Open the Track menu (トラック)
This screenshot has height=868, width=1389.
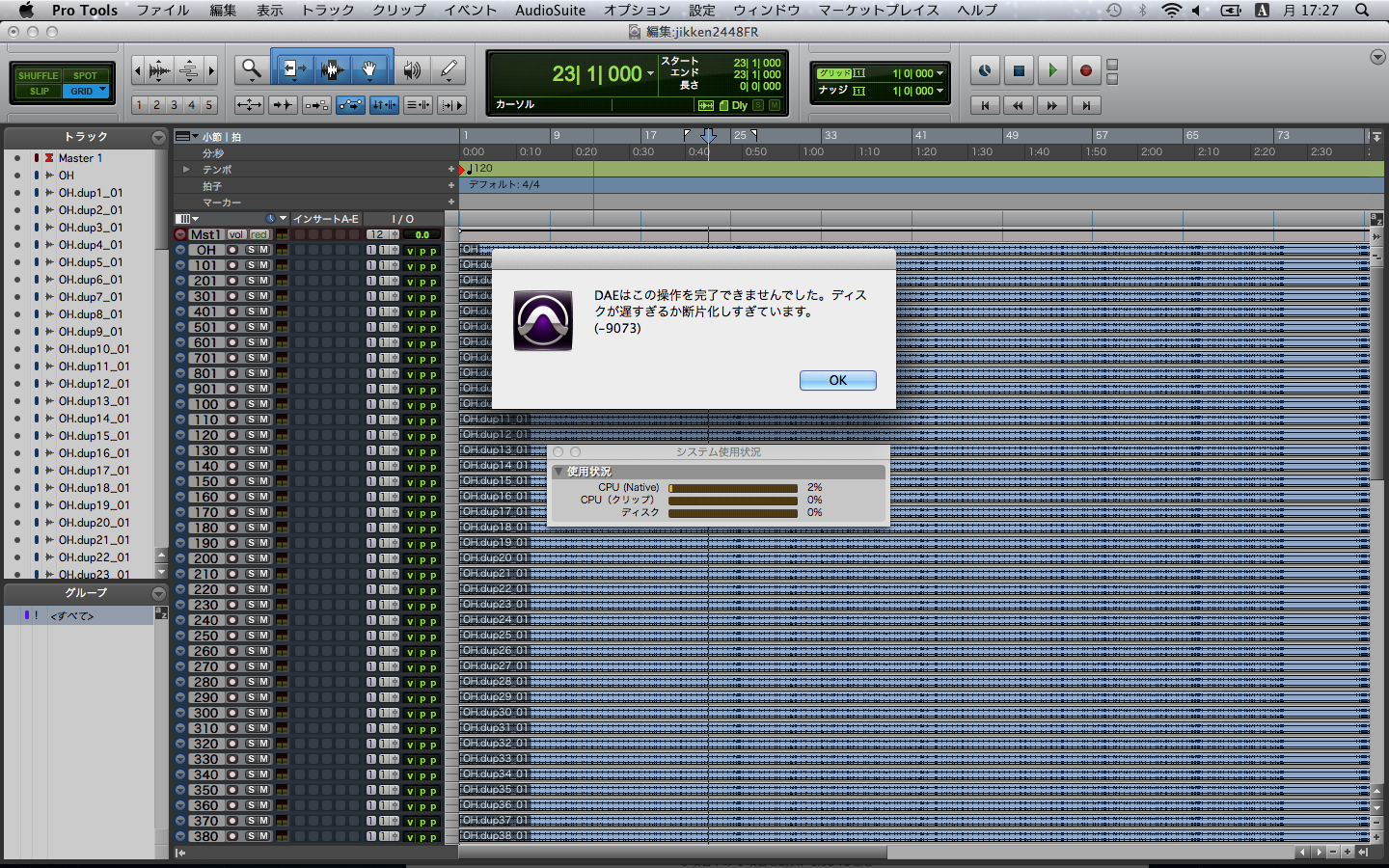click(328, 10)
